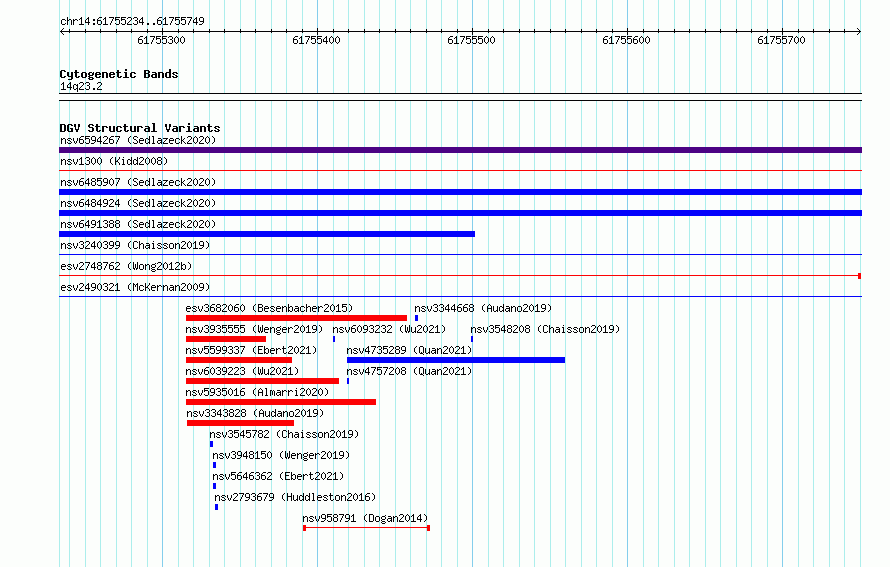The image size is (890, 567).
Task: Select the thin blue line under nsv3240399
Action: tap(460, 254)
